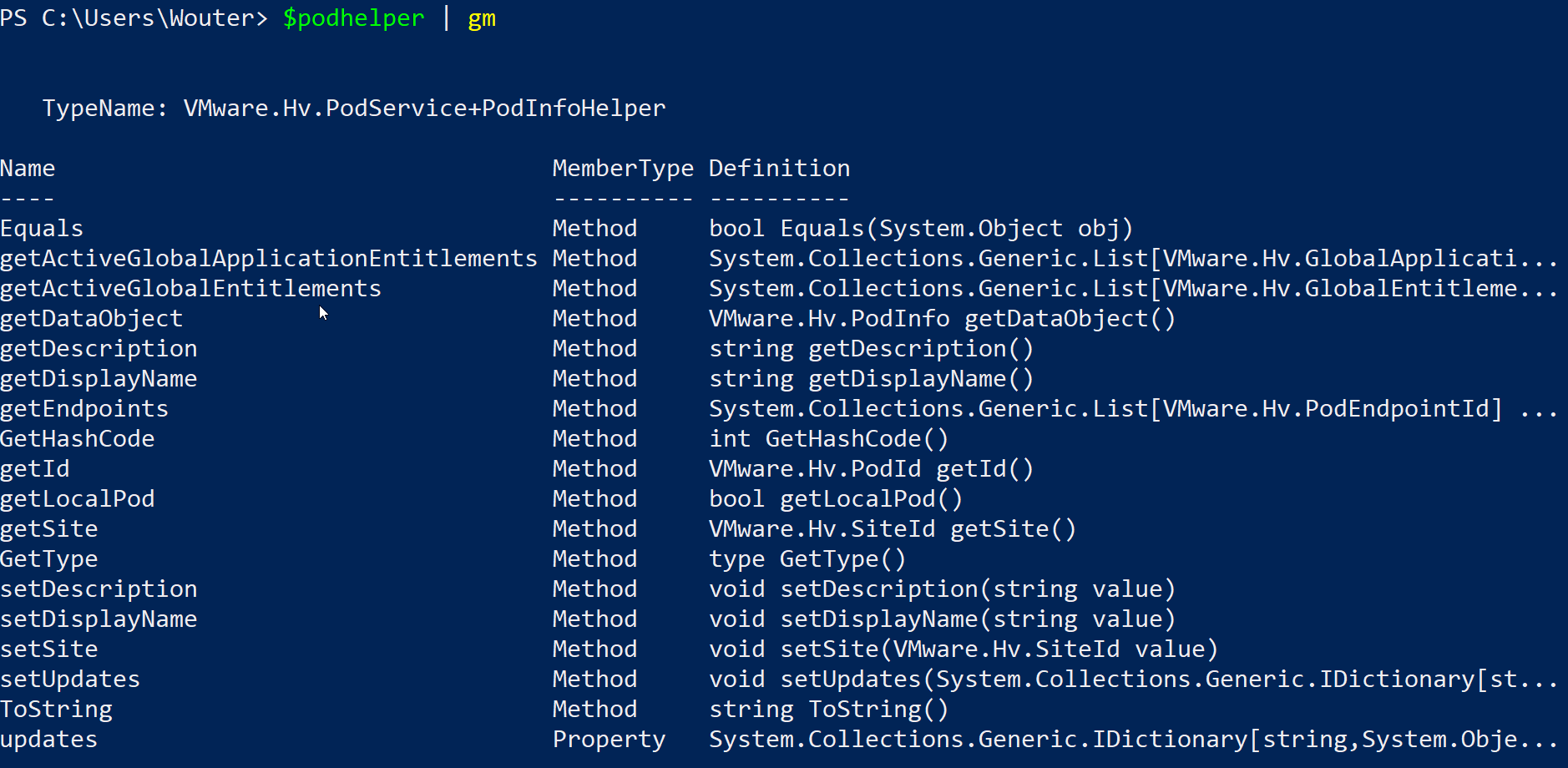
Task: Click the 'int GetHashCode()' definition
Action: pos(829,439)
